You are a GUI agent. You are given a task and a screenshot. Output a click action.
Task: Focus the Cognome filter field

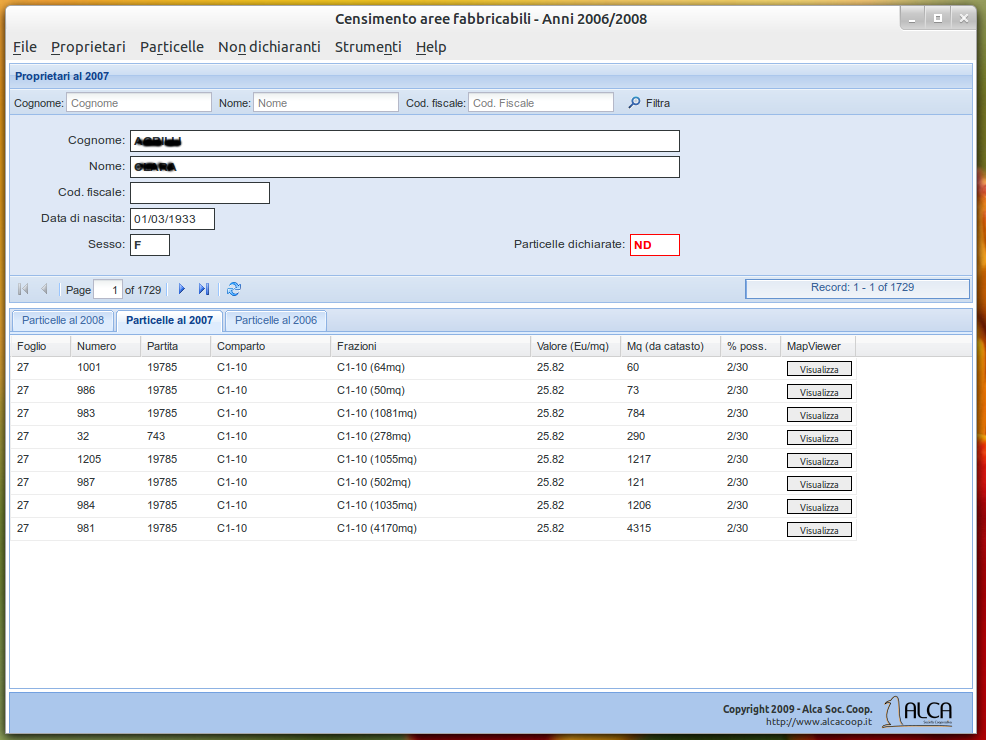(139, 102)
